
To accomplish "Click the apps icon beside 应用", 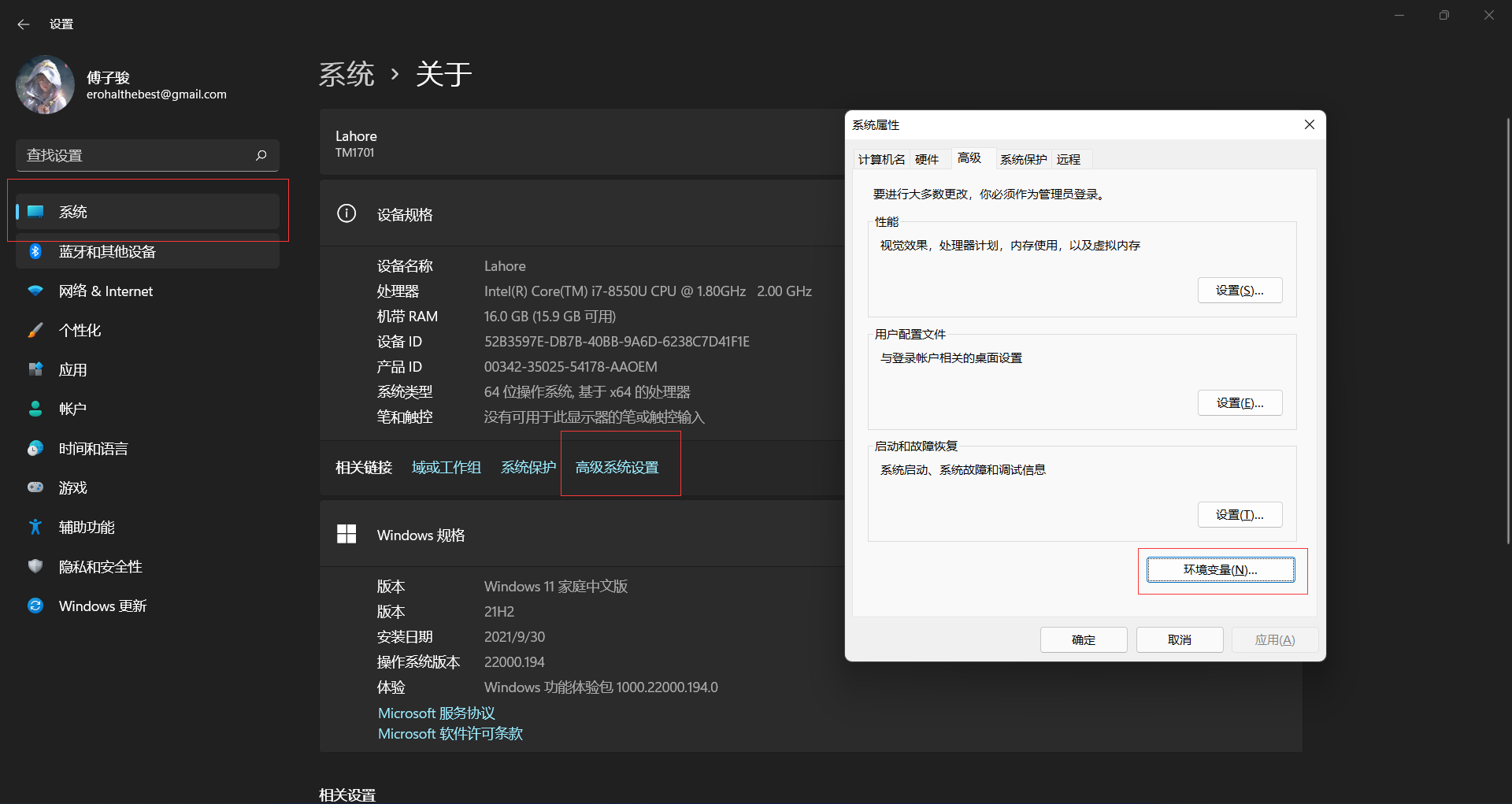I will pyautogui.click(x=35, y=369).
